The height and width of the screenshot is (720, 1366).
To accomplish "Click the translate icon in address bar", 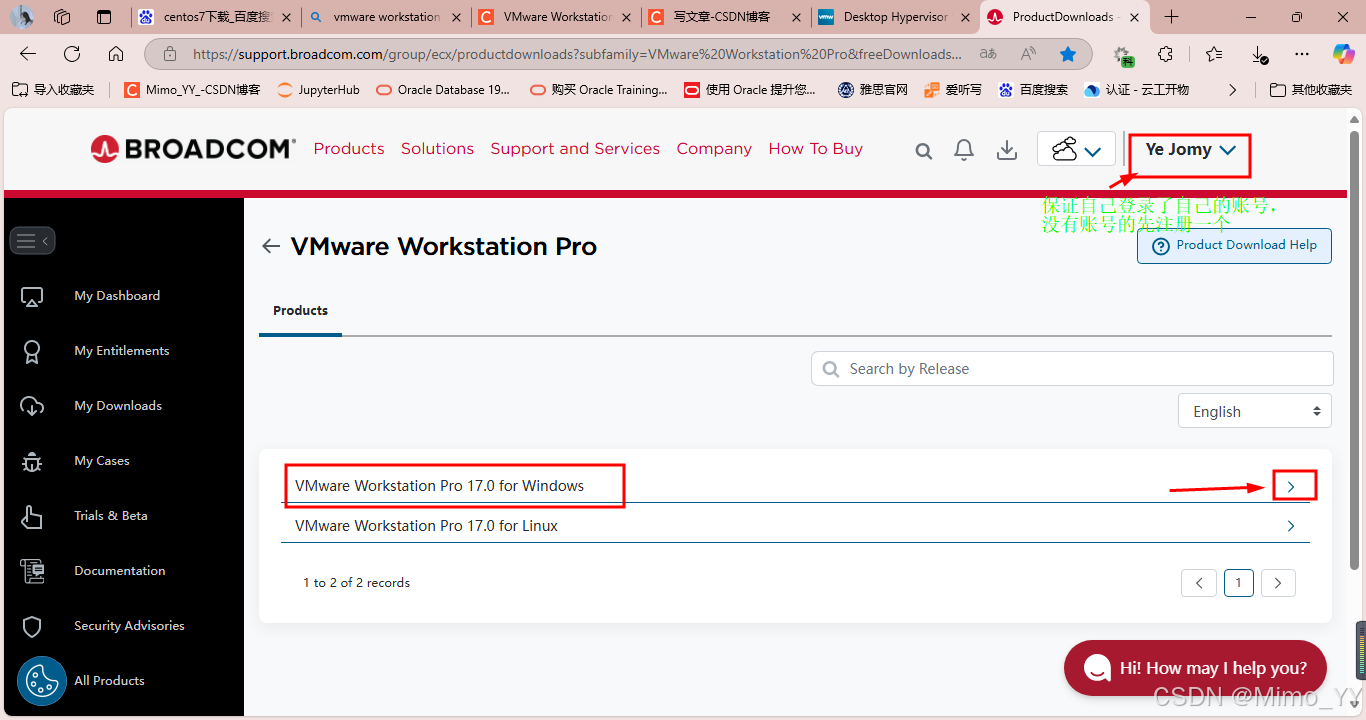I will point(988,54).
